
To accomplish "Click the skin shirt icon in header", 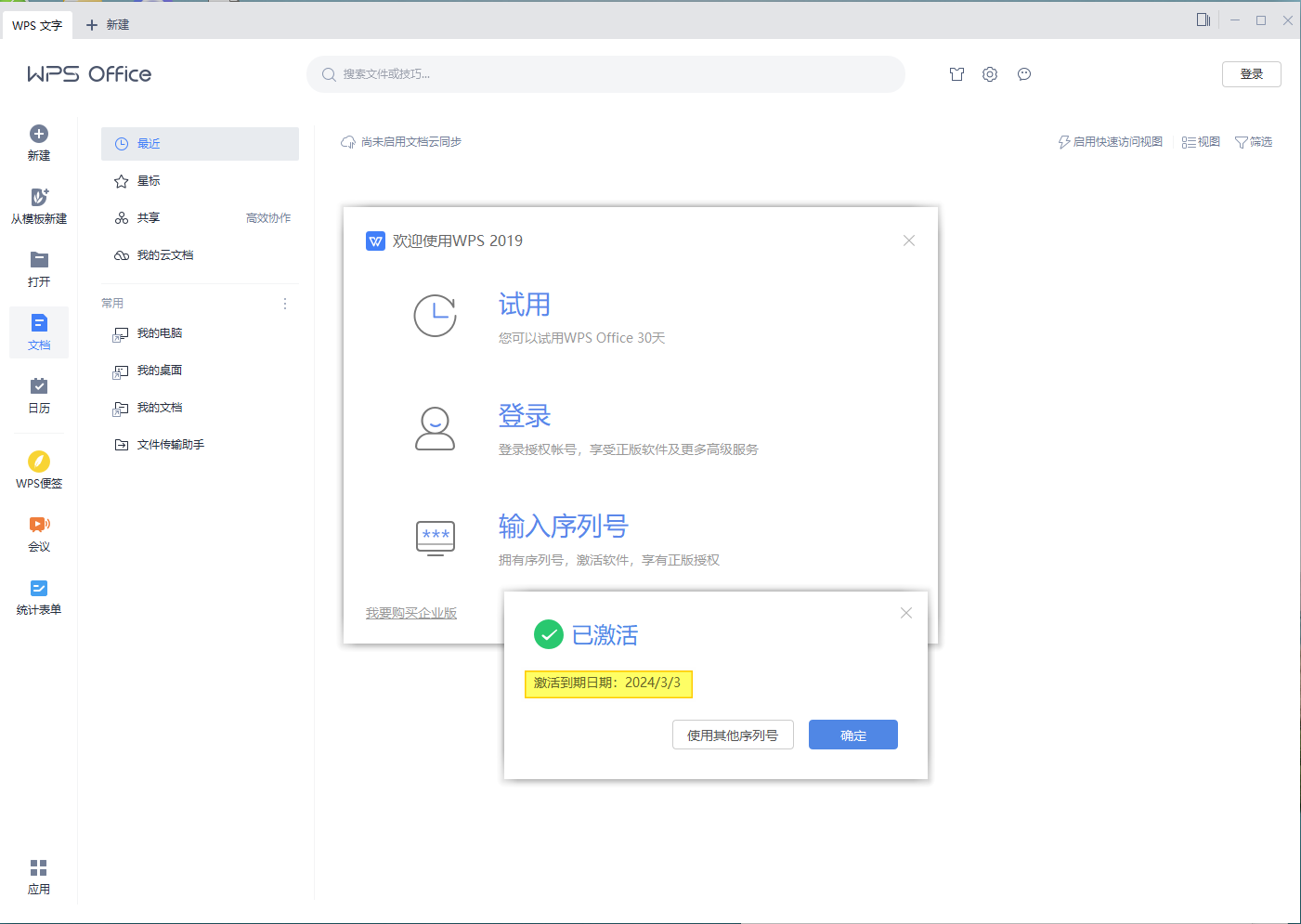I will point(956,74).
